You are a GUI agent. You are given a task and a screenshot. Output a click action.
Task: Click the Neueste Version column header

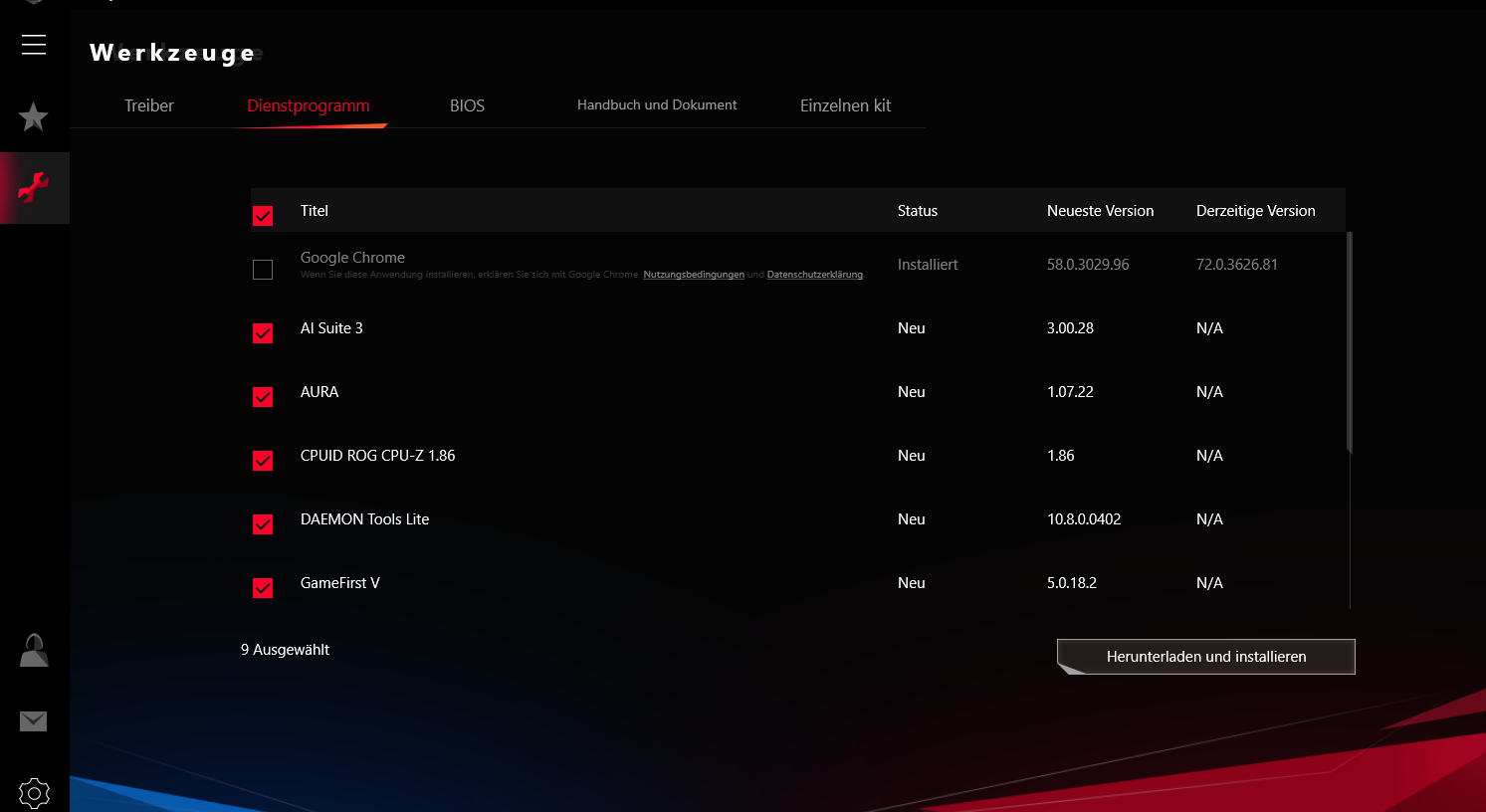pyautogui.click(x=1101, y=211)
